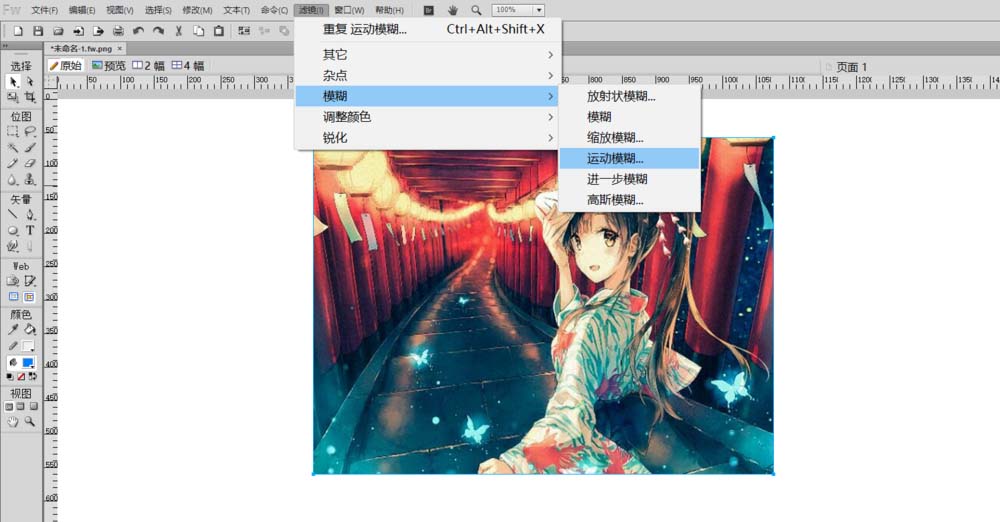Choose 进一步模糊 menu entry

tap(629, 179)
